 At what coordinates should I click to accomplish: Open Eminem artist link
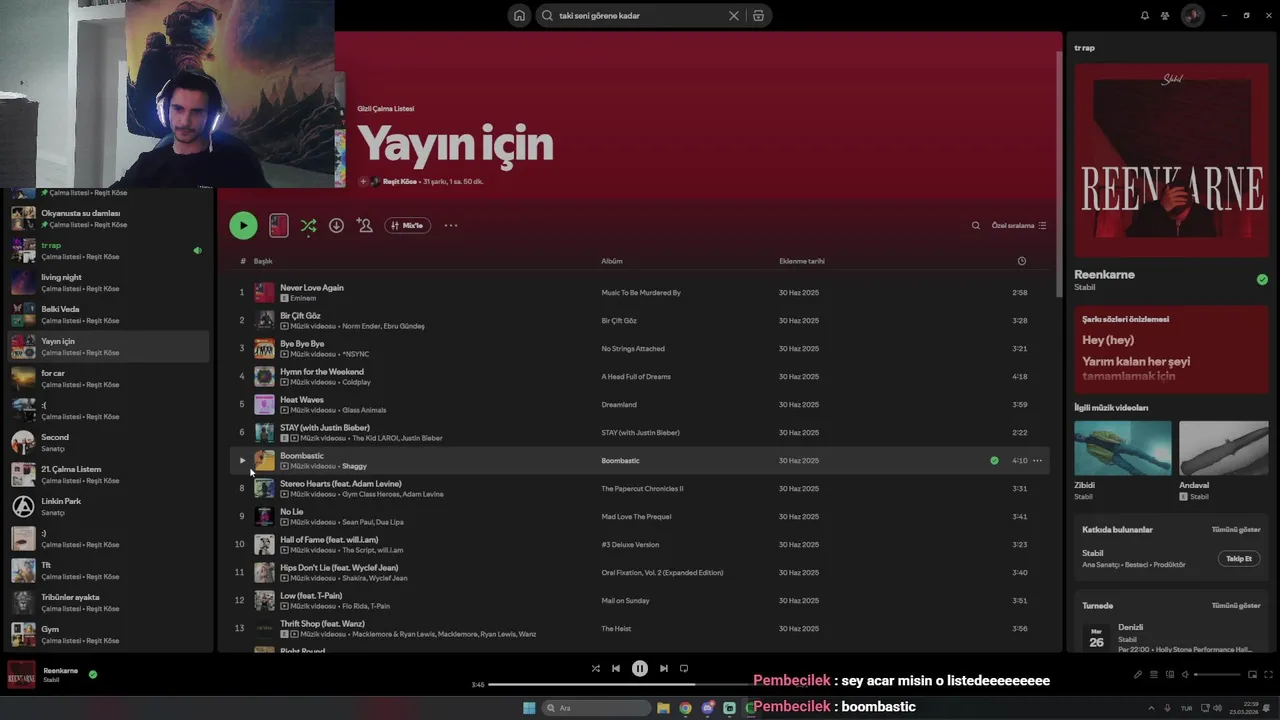coord(303,298)
